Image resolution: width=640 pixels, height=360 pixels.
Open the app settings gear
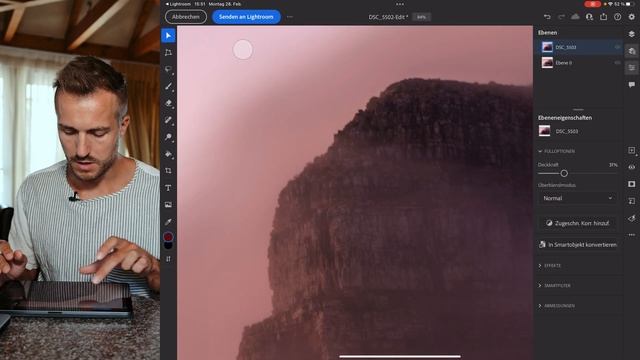point(632,17)
